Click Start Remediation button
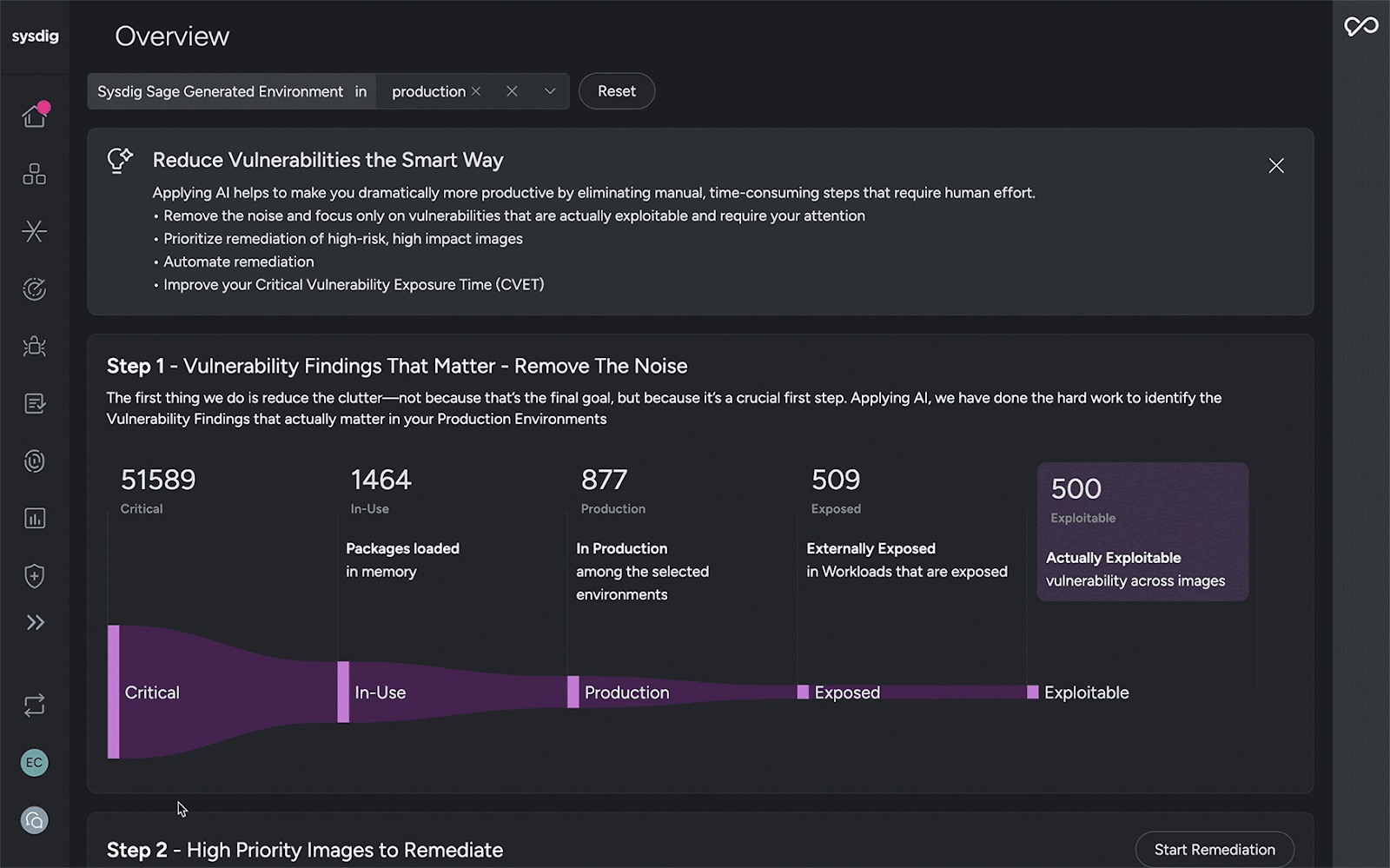The width and height of the screenshot is (1390, 868). pyautogui.click(x=1214, y=850)
